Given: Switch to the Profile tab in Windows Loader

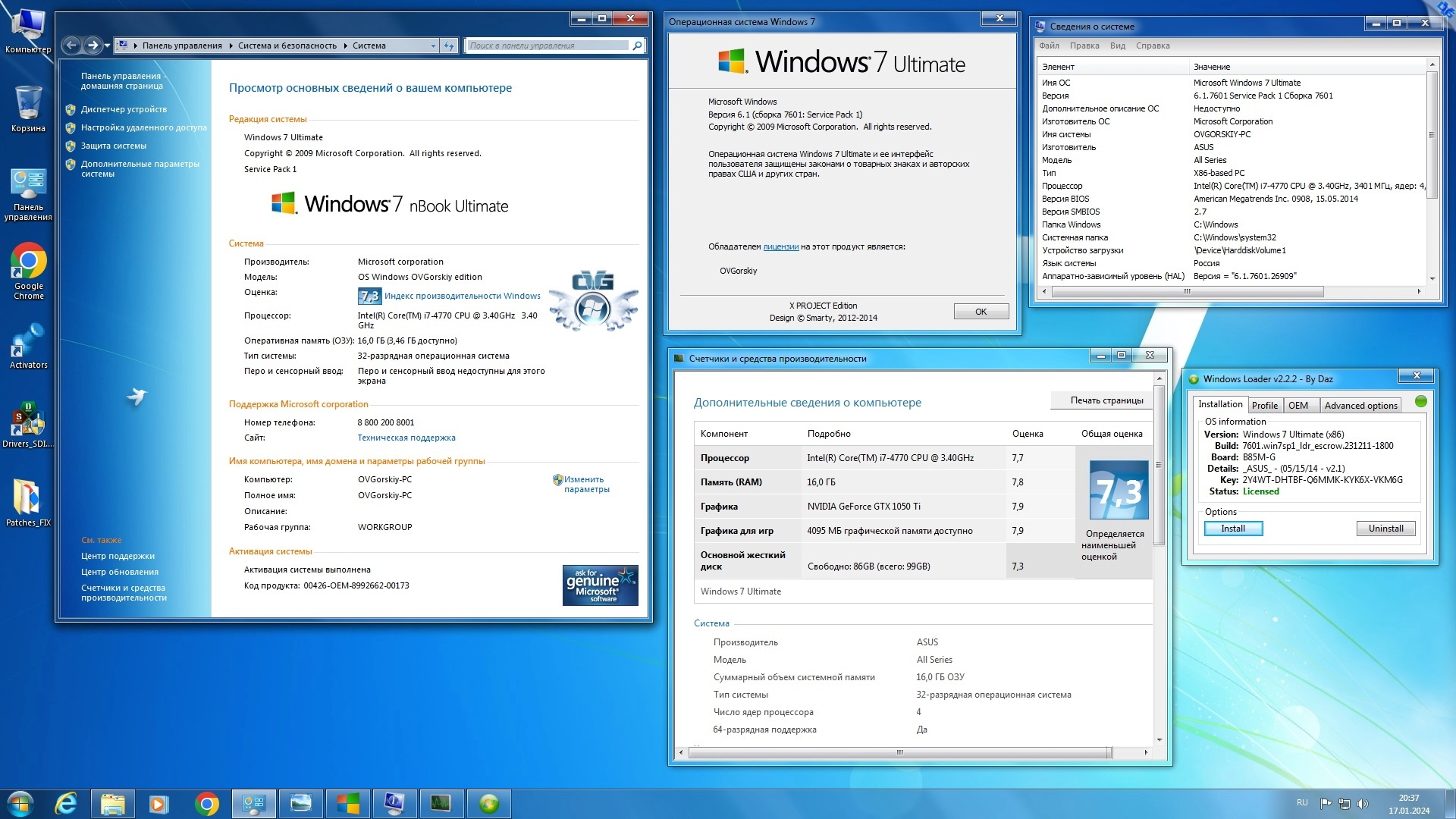Looking at the screenshot, I should pos(1265,405).
